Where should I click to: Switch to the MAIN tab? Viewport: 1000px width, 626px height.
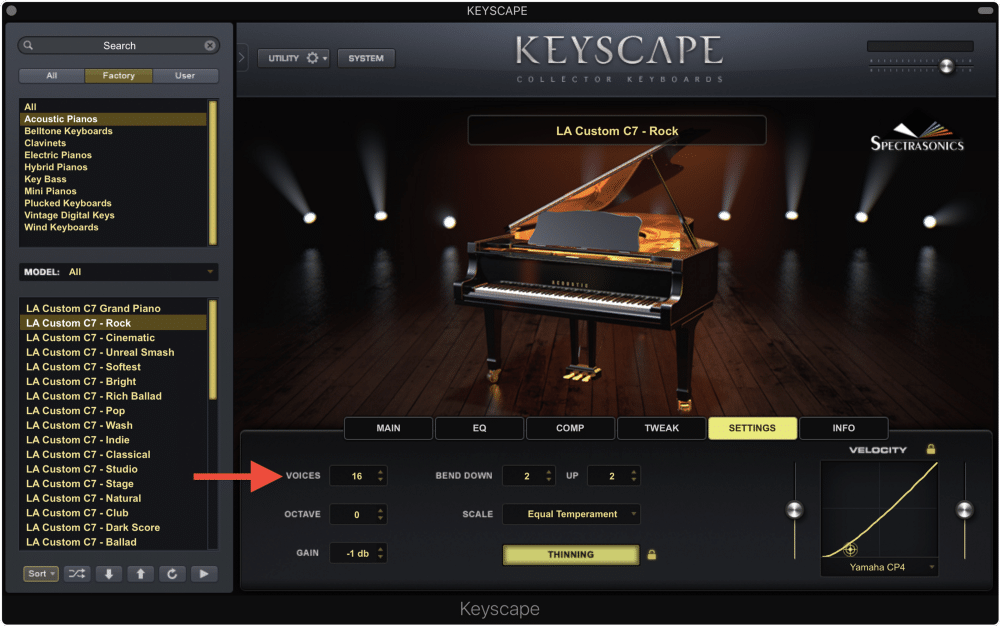[388, 428]
